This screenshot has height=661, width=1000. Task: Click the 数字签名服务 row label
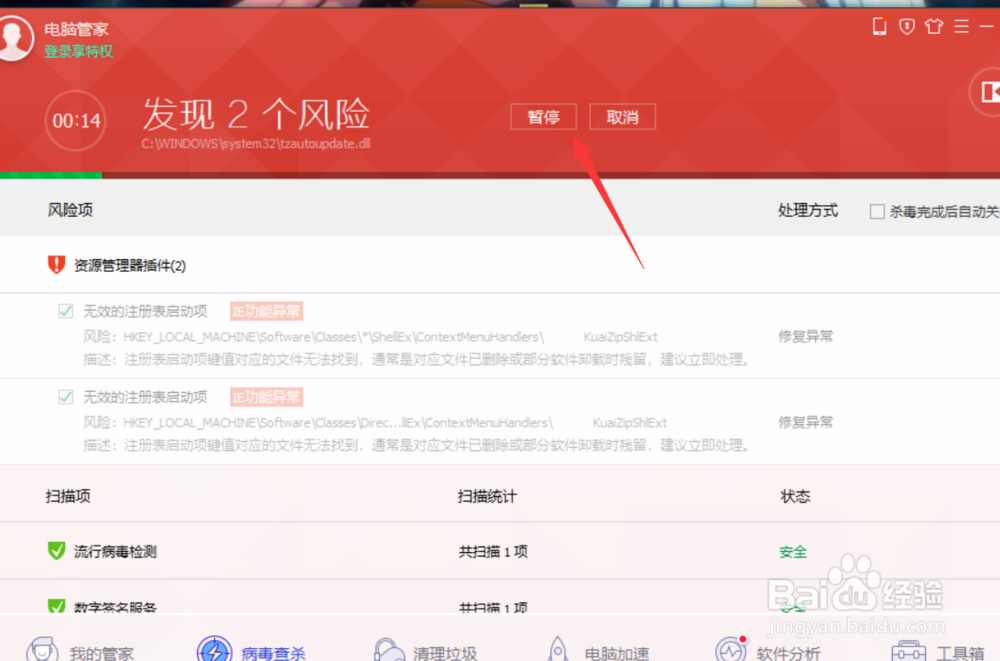click(x=115, y=607)
